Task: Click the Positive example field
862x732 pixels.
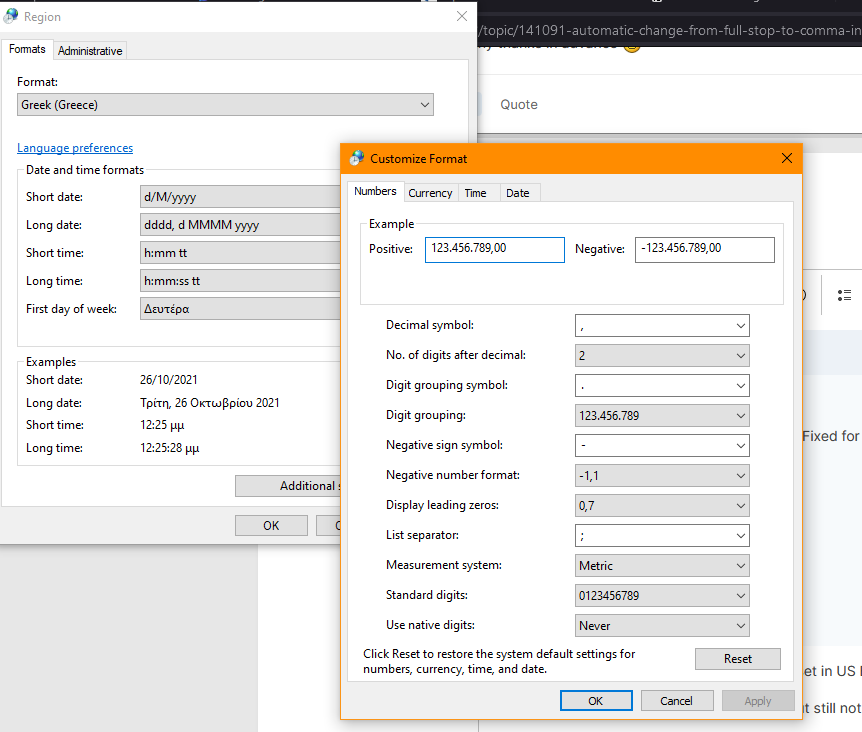Action: point(495,249)
